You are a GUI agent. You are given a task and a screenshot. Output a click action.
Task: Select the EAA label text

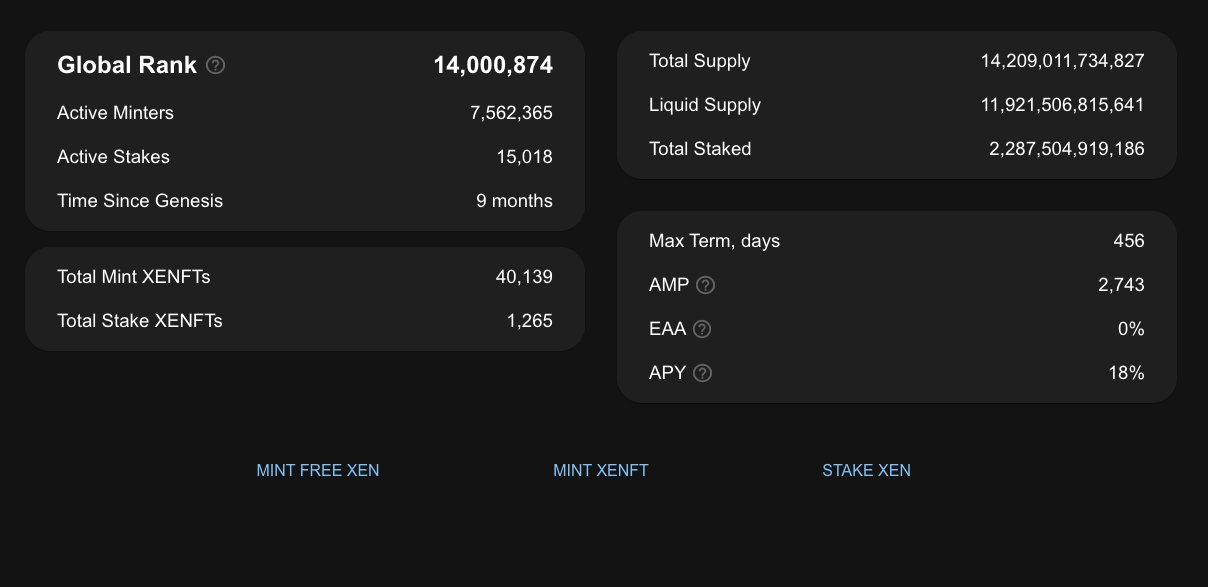667,329
